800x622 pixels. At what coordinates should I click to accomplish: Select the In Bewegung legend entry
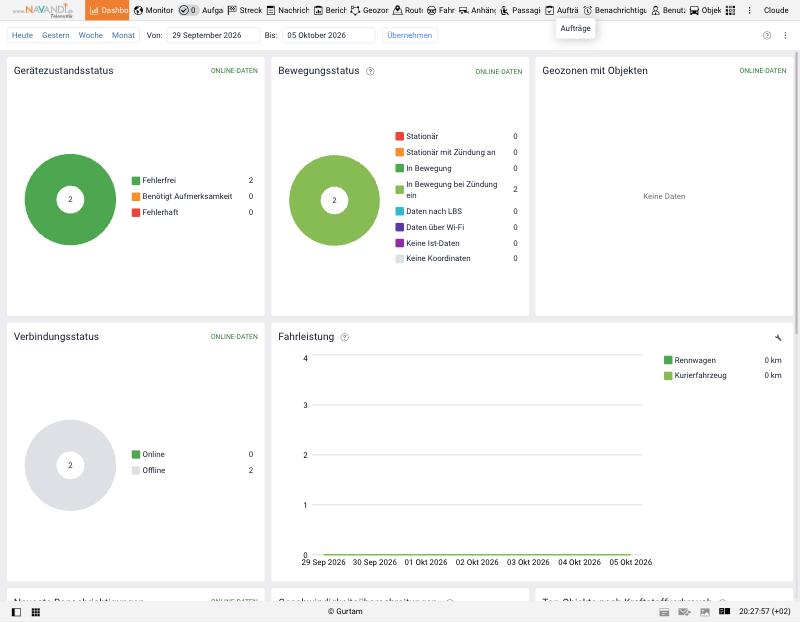[x=457, y=168]
